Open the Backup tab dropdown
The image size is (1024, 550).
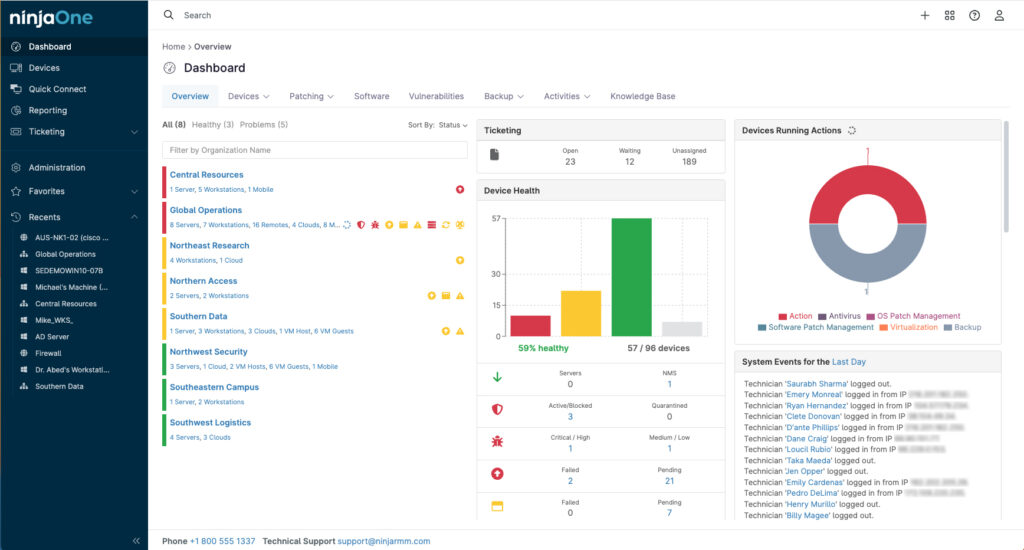pyautogui.click(x=504, y=96)
